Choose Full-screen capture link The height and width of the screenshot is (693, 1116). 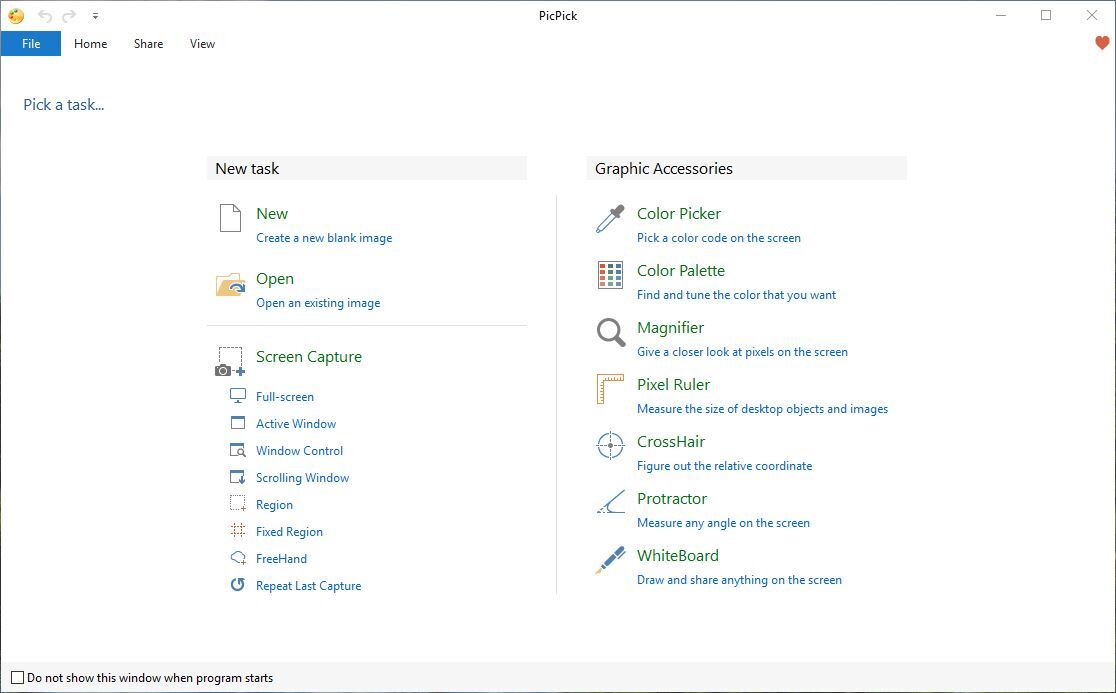point(284,397)
